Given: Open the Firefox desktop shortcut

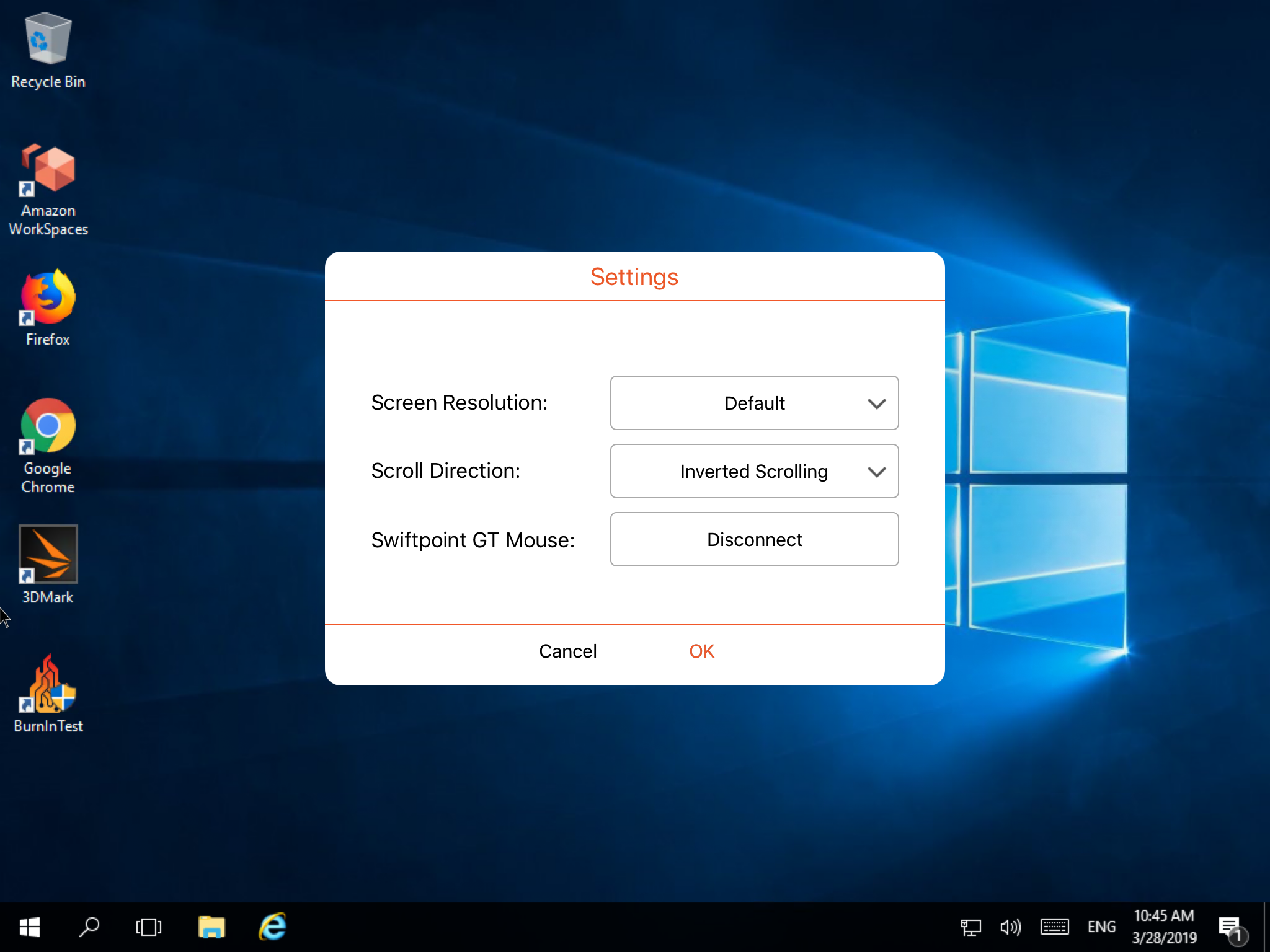Looking at the screenshot, I should pyautogui.click(x=48, y=299).
